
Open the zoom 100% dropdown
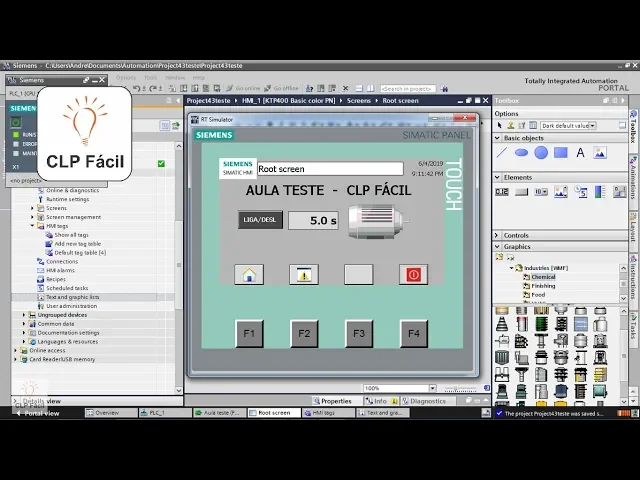point(432,388)
